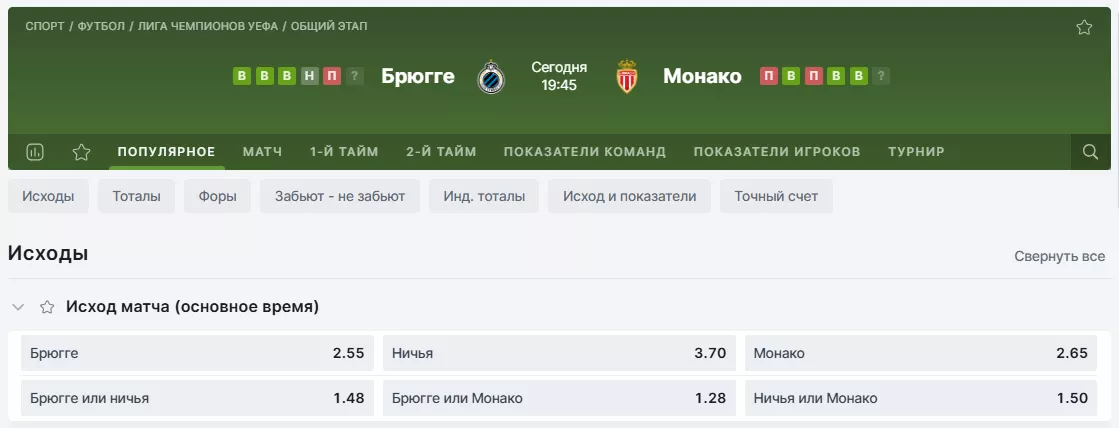Select the "Точный счет" filter chip

pos(775,196)
